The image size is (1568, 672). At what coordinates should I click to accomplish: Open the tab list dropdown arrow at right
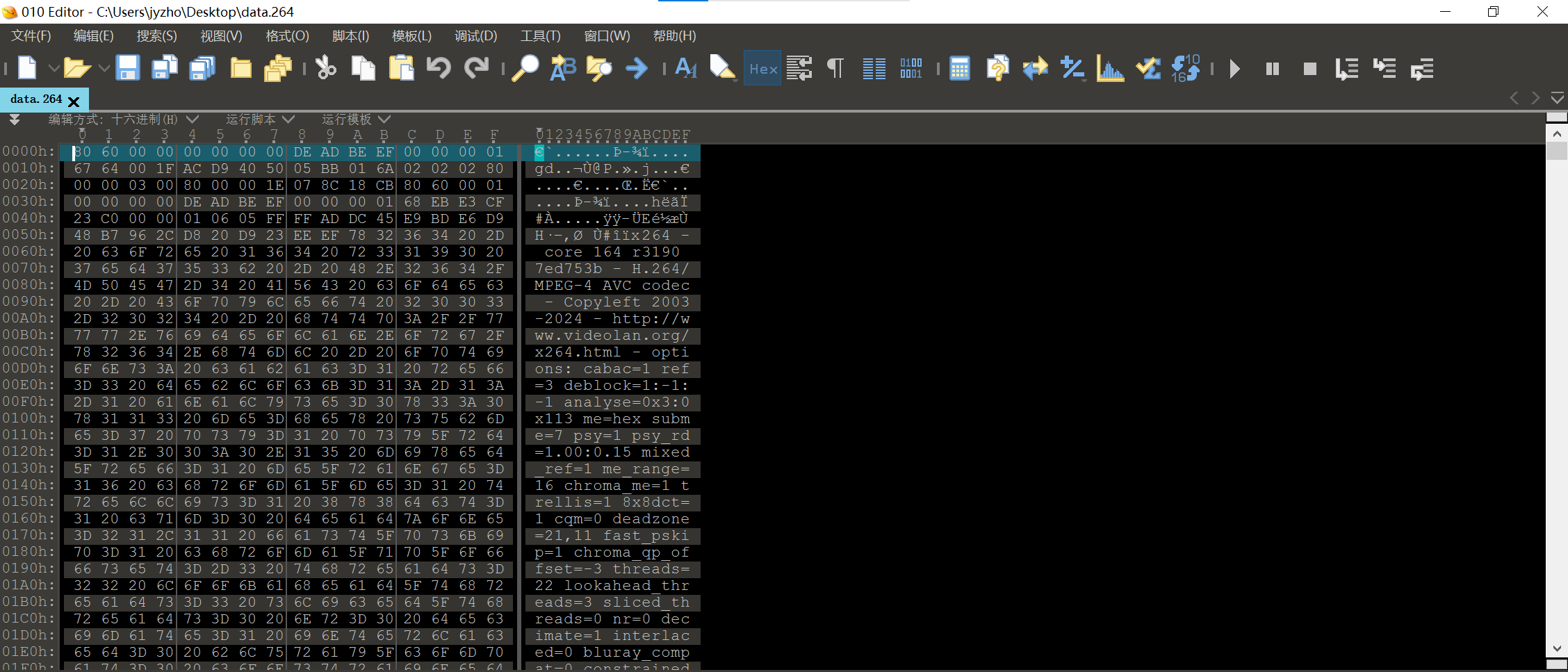1558,98
